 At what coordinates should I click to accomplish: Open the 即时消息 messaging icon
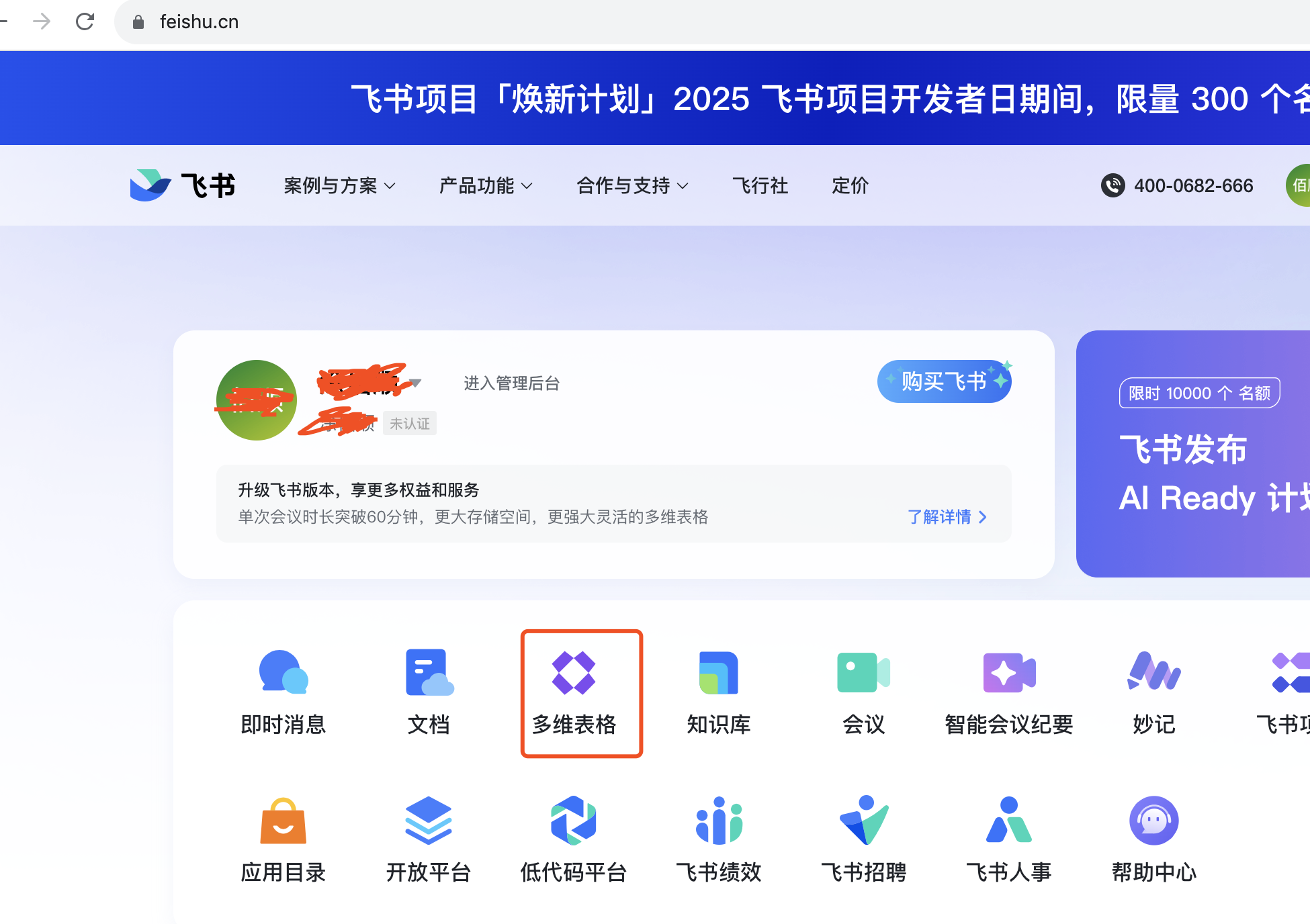tap(283, 672)
